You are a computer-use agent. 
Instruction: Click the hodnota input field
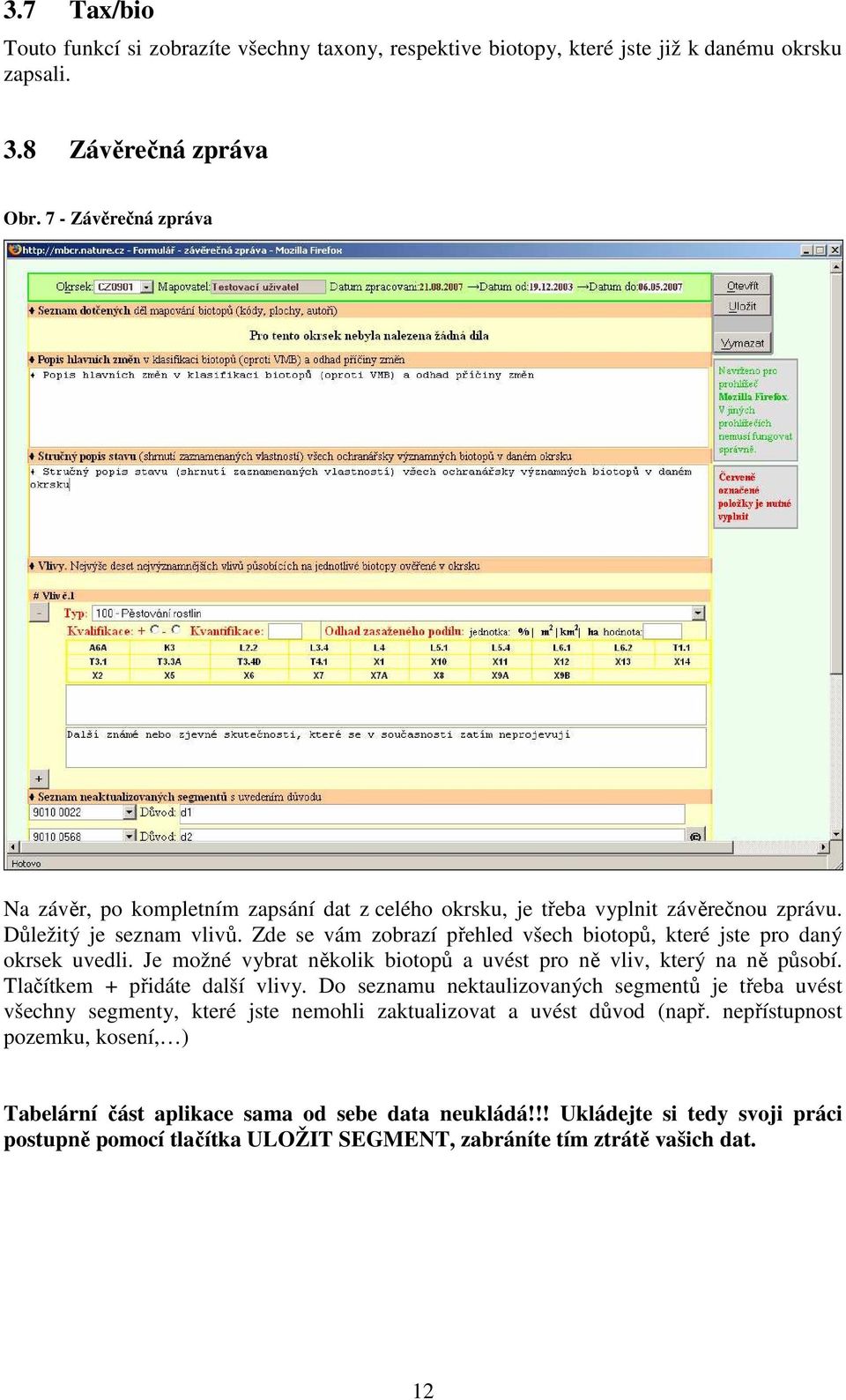pyautogui.click(x=663, y=631)
